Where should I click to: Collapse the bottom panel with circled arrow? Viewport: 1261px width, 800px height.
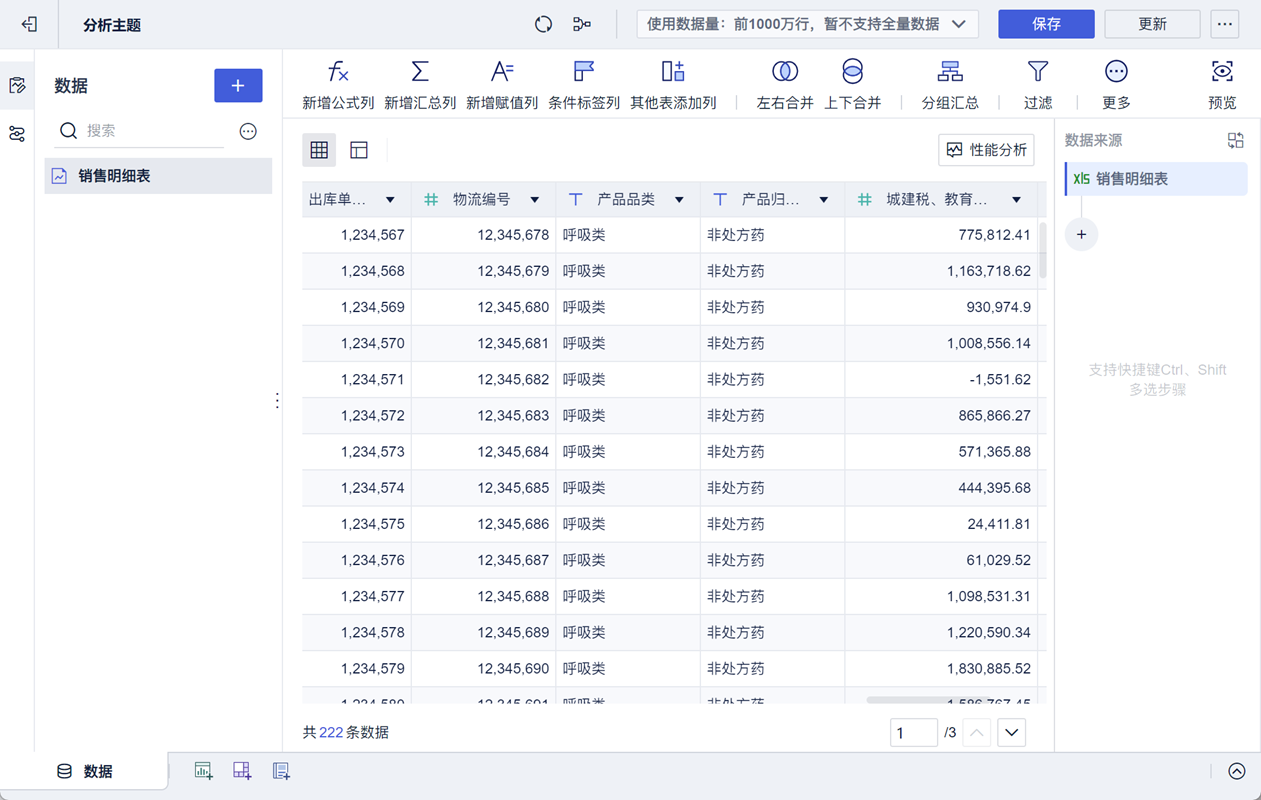point(1237,771)
